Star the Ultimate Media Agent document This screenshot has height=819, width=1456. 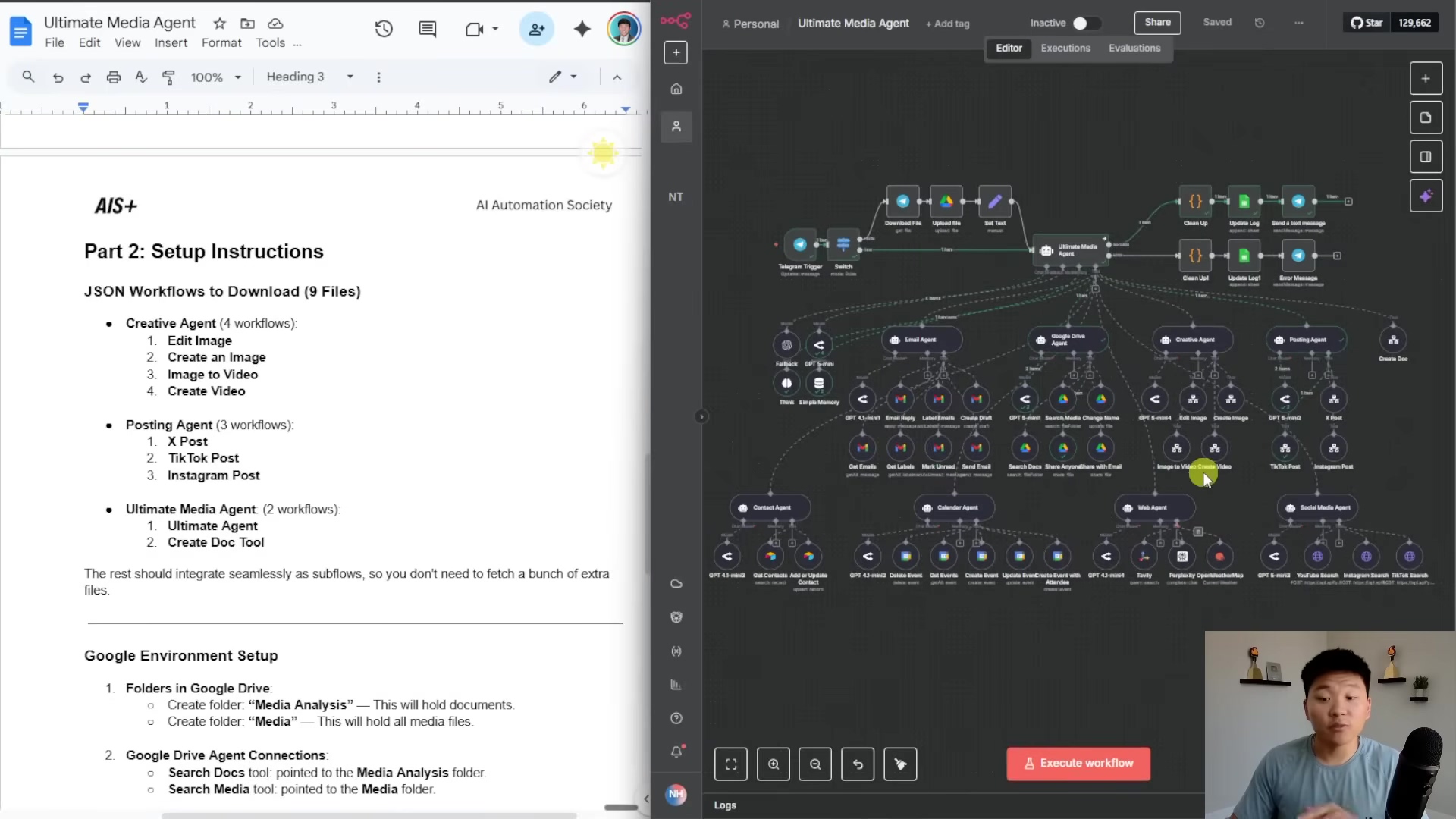pos(219,24)
